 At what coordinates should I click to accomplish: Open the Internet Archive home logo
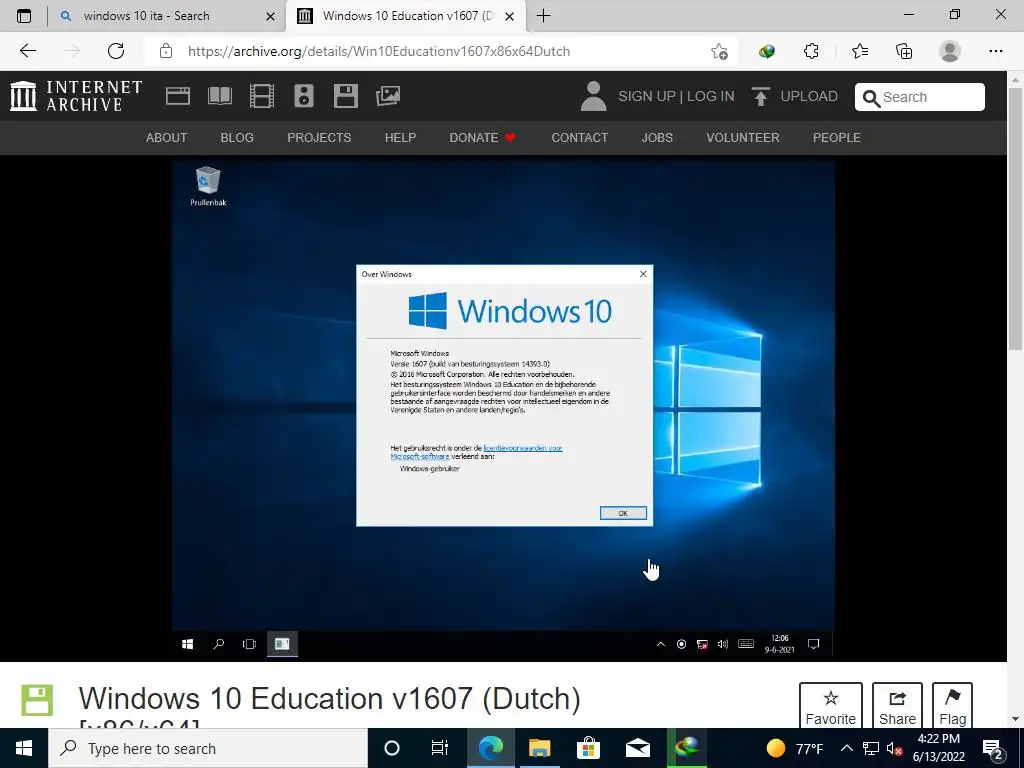76,96
